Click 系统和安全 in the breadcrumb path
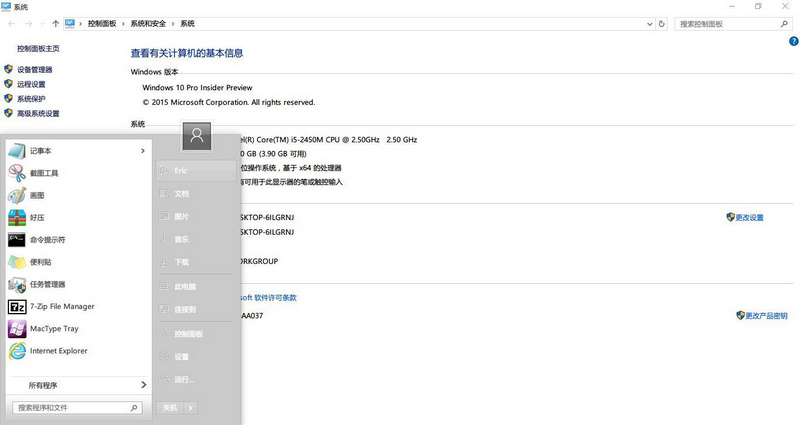The image size is (800, 425). [148, 23]
